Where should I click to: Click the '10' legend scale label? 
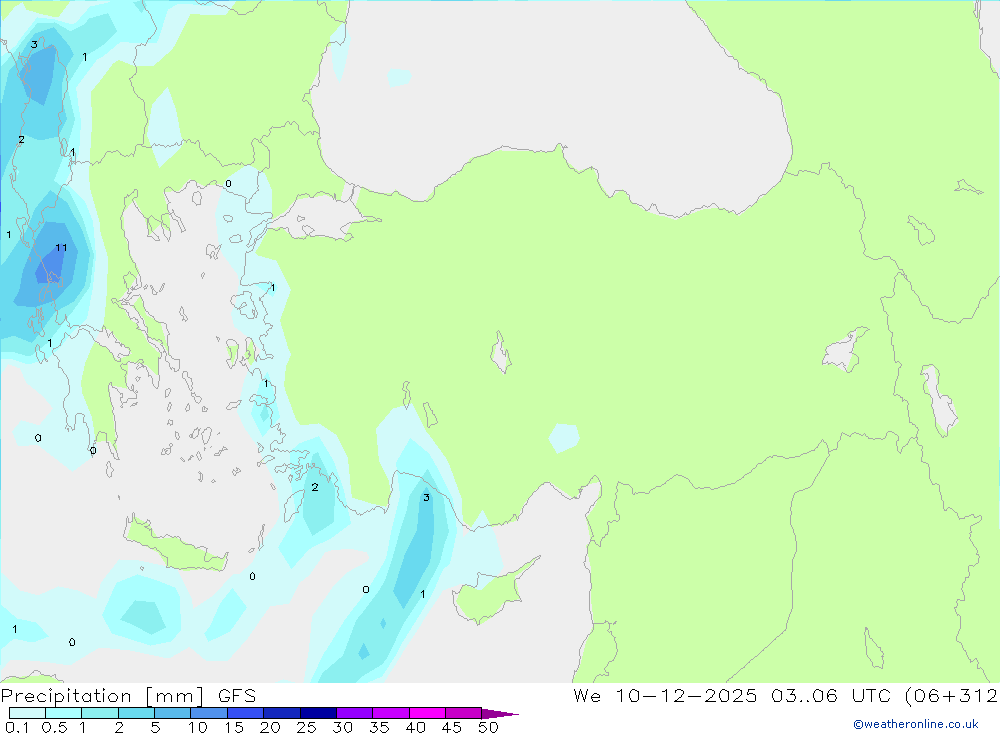[198, 727]
